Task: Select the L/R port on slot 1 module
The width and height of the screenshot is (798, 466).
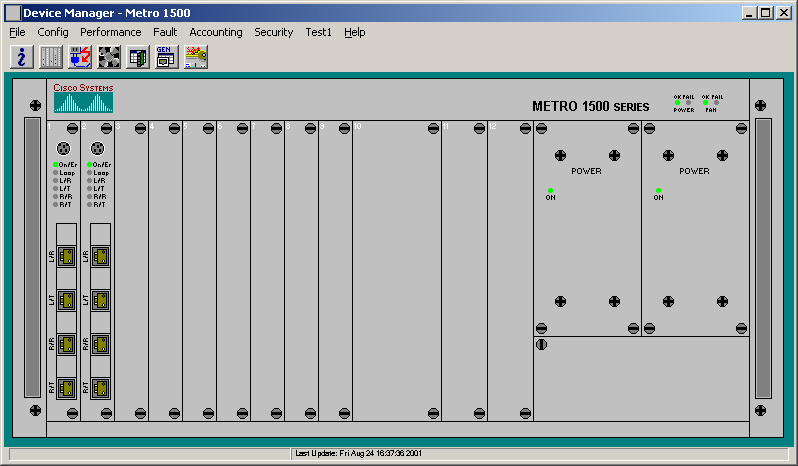Action: tap(67, 256)
